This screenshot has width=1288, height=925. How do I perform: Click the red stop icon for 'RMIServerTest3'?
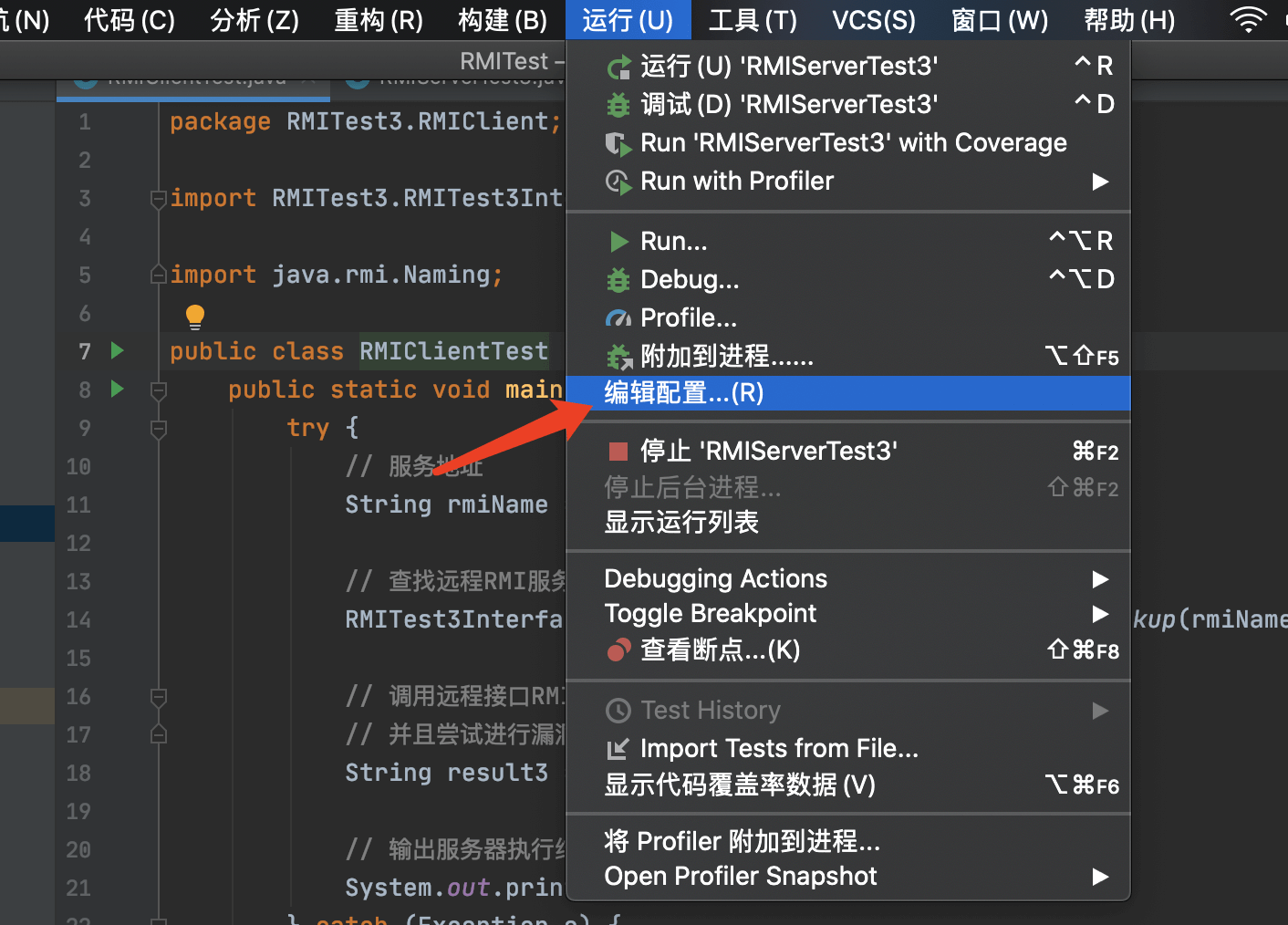pyautogui.click(x=618, y=451)
